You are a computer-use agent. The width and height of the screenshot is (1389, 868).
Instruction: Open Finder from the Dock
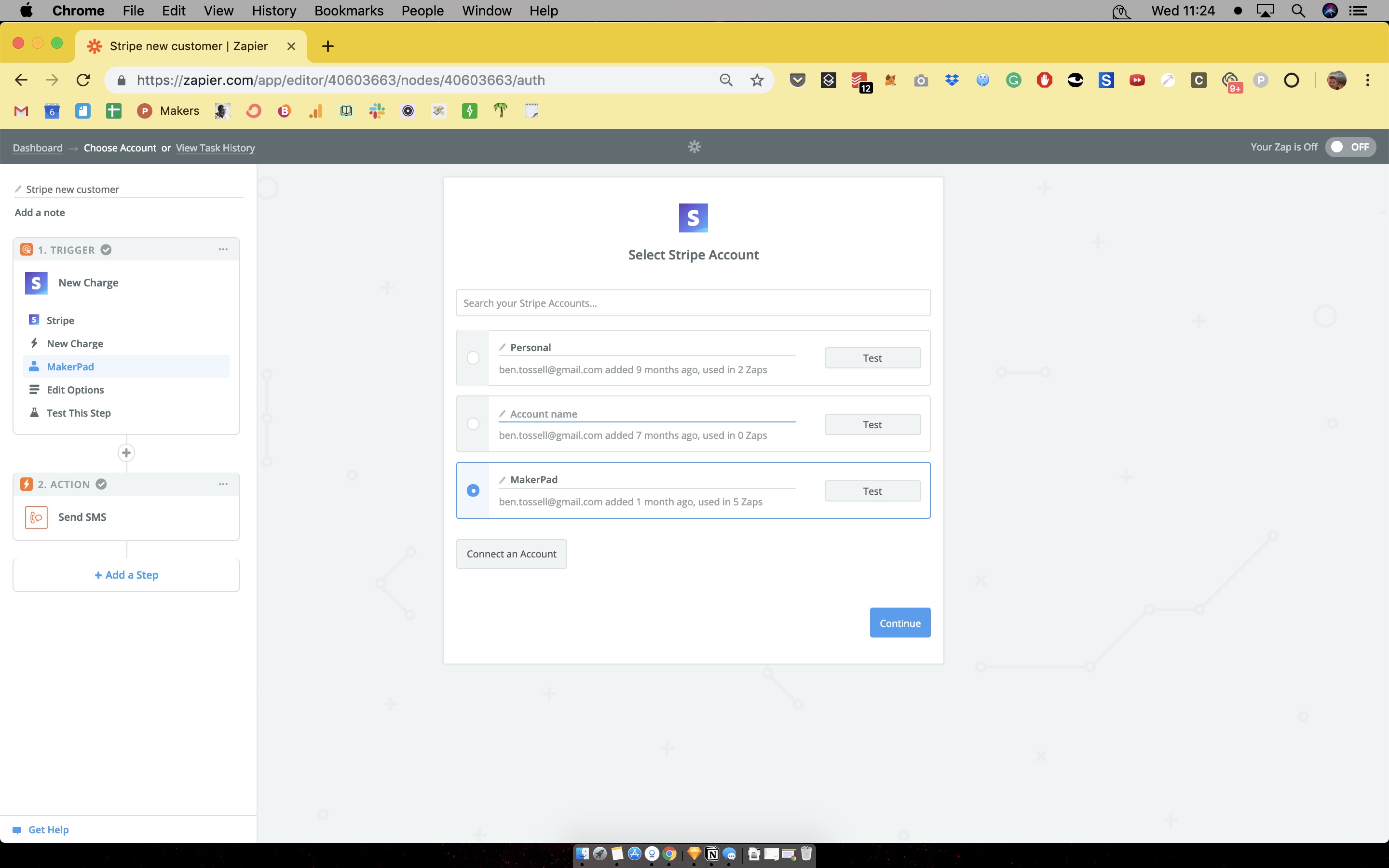pyautogui.click(x=583, y=854)
